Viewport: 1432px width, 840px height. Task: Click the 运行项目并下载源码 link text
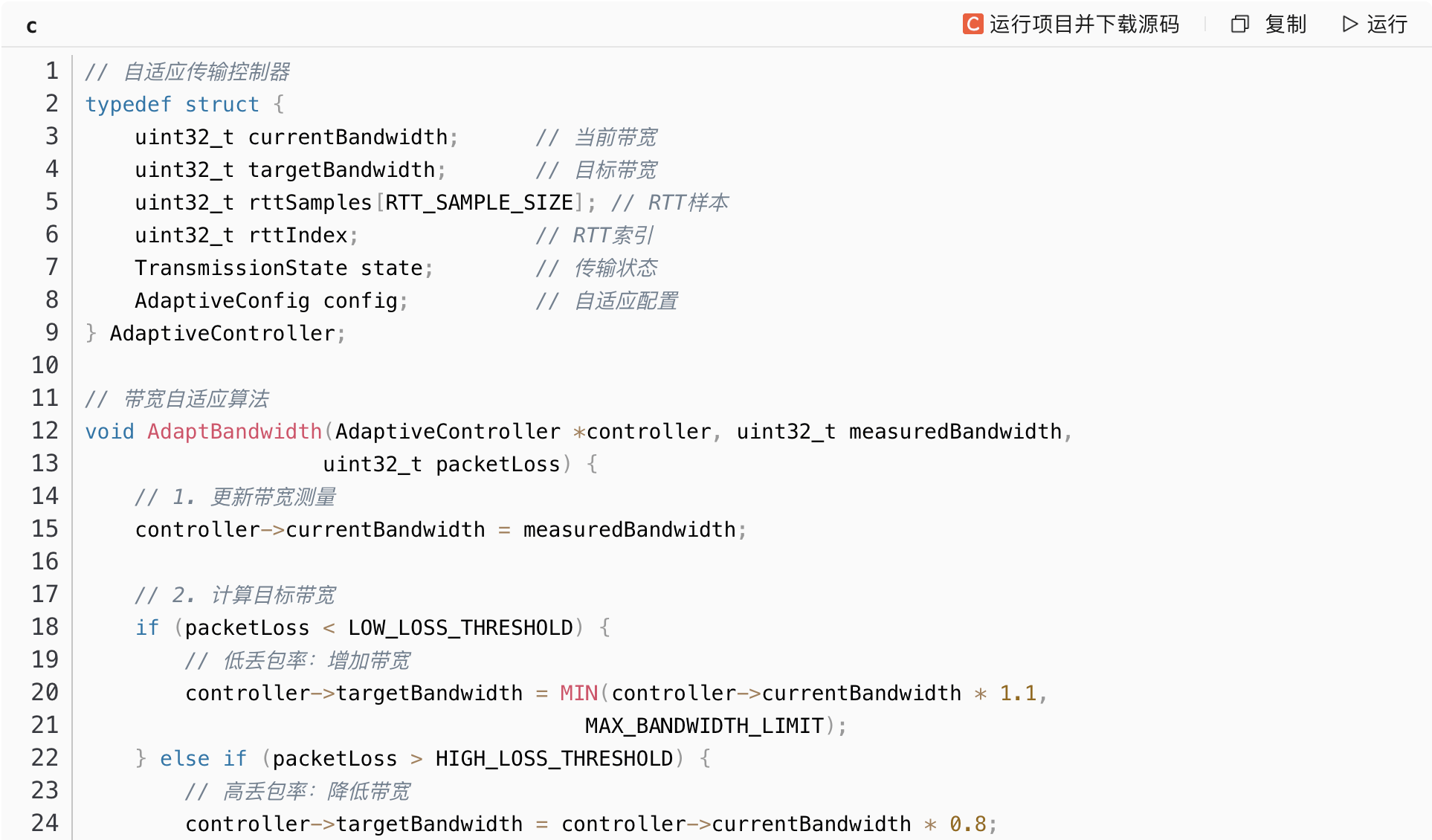coord(1084,25)
